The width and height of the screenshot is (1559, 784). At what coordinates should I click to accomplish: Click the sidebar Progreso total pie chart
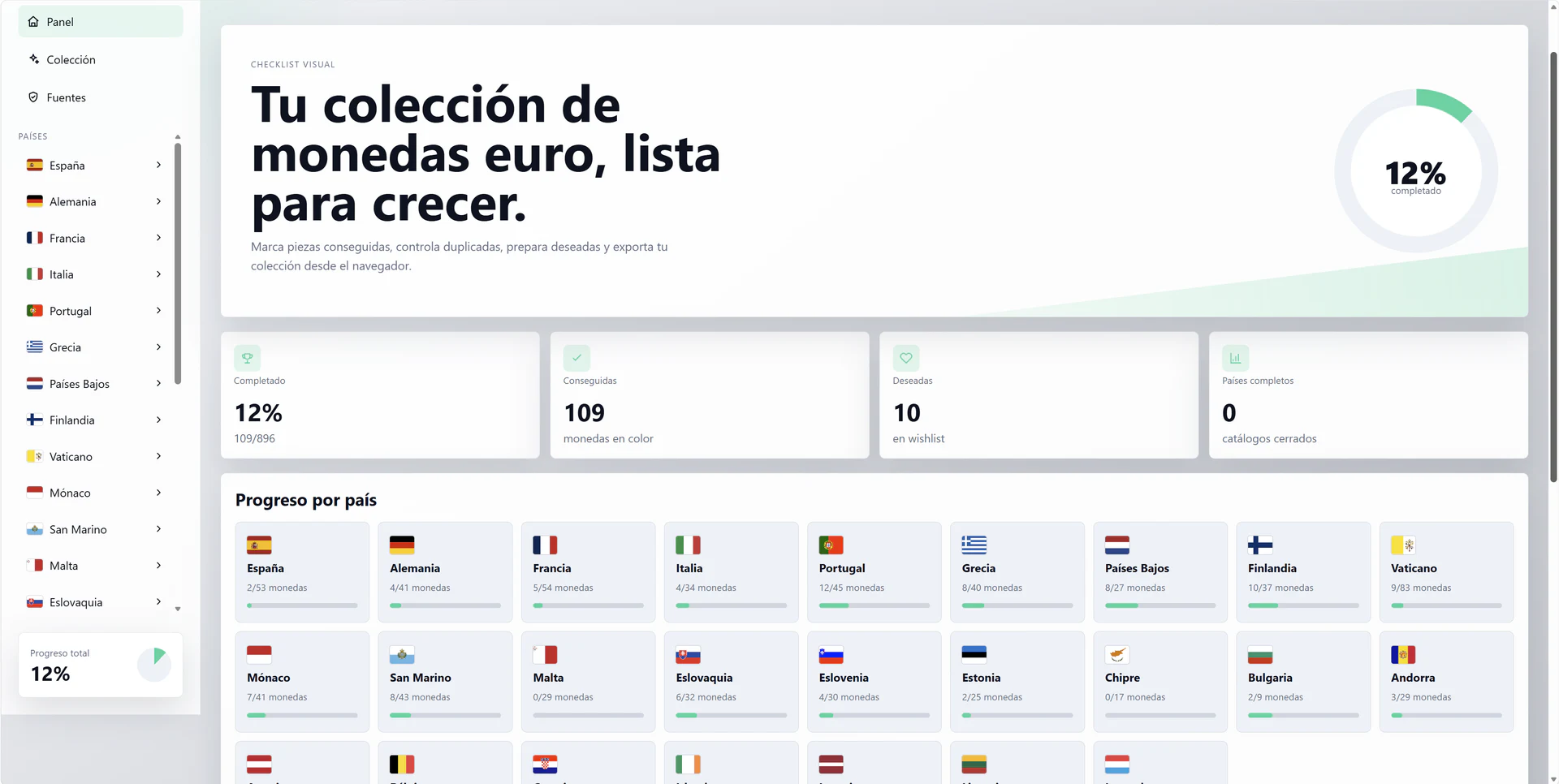click(x=153, y=665)
